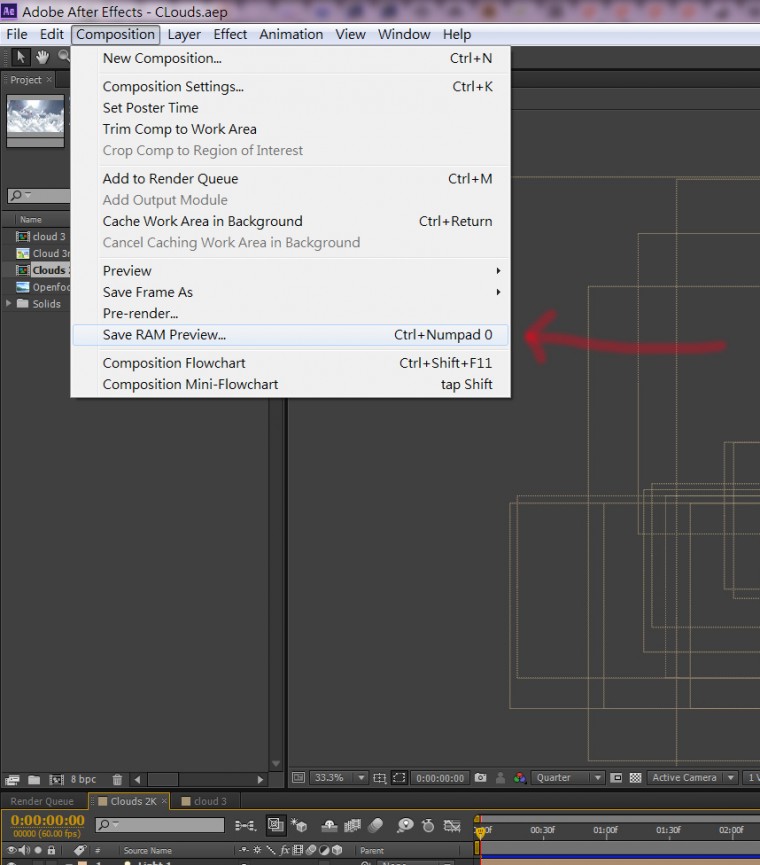Click the Project panel search field
Screen dimensions: 760x865
38,196
